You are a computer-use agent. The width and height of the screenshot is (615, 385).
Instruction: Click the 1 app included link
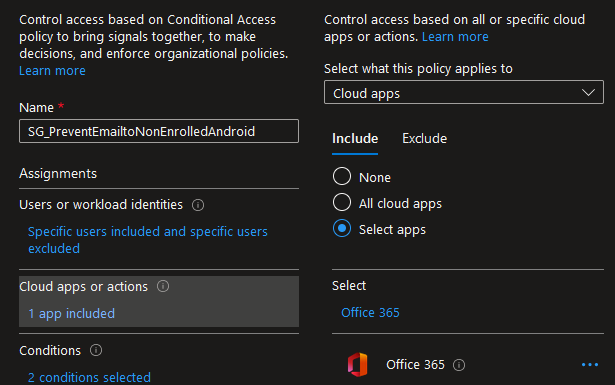(x=71, y=313)
